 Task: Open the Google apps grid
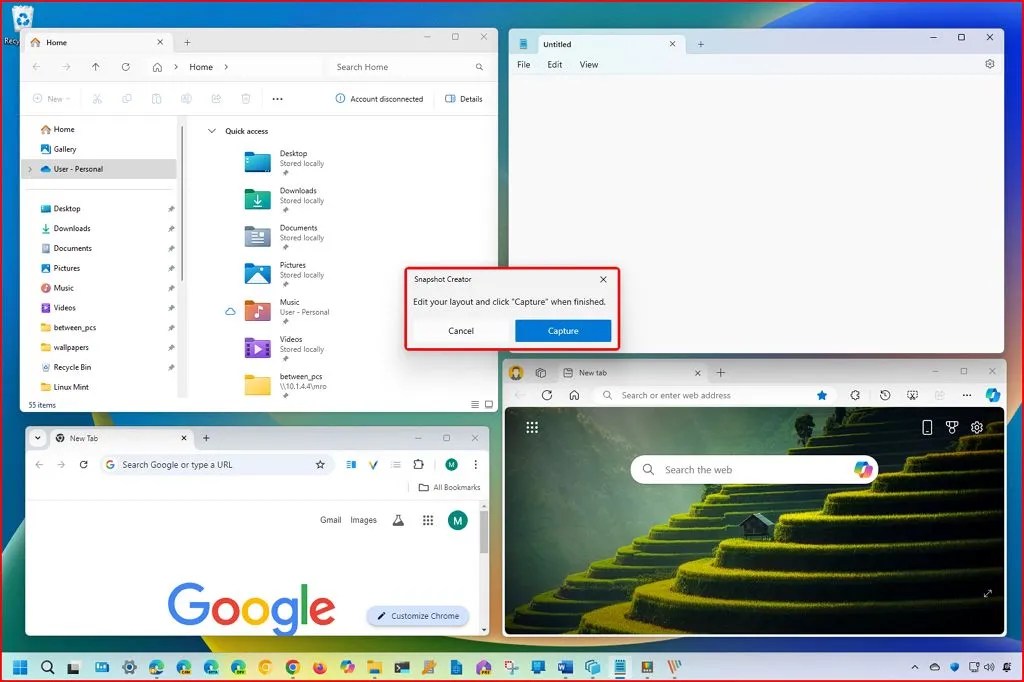click(x=428, y=520)
